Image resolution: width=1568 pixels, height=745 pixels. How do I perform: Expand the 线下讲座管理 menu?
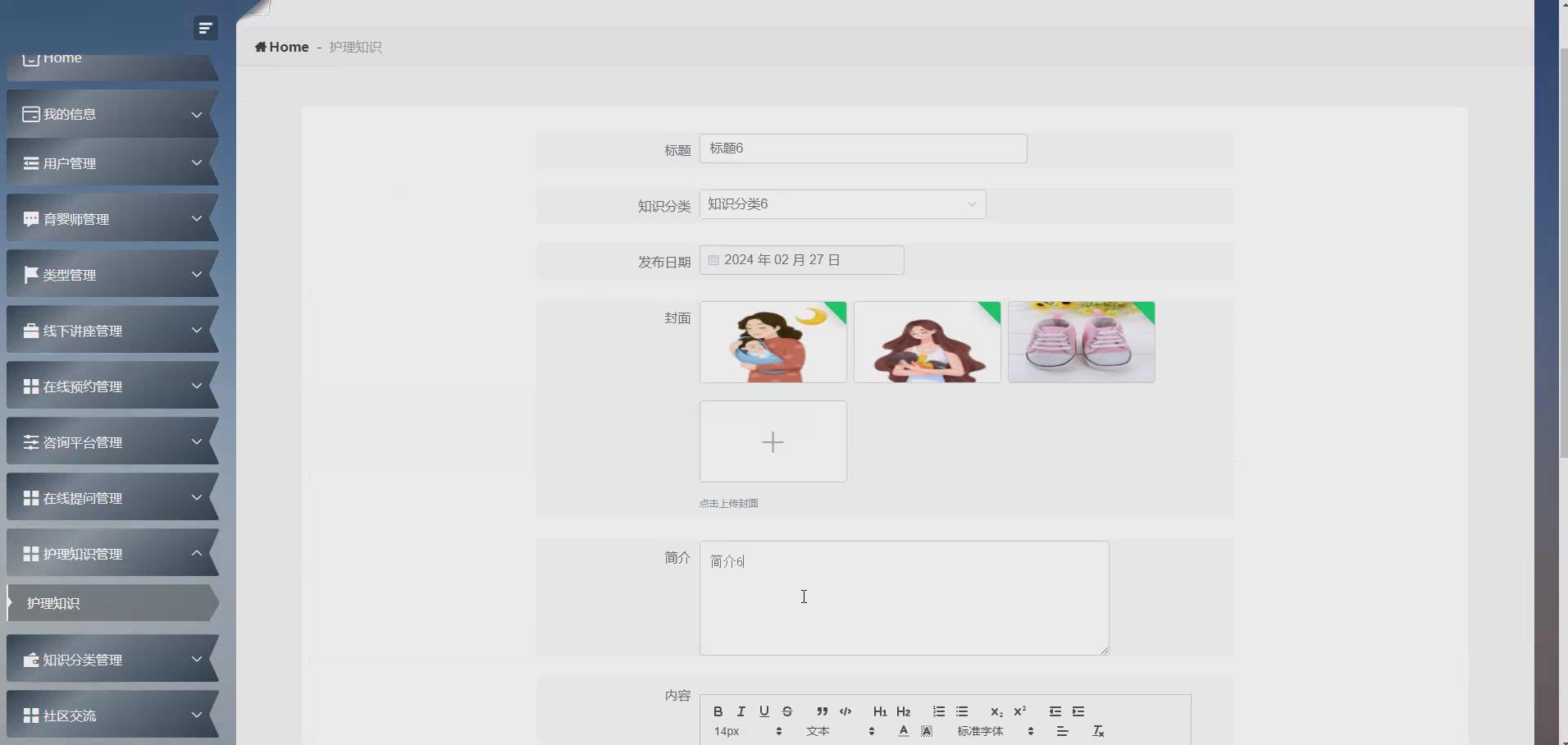tap(112, 331)
